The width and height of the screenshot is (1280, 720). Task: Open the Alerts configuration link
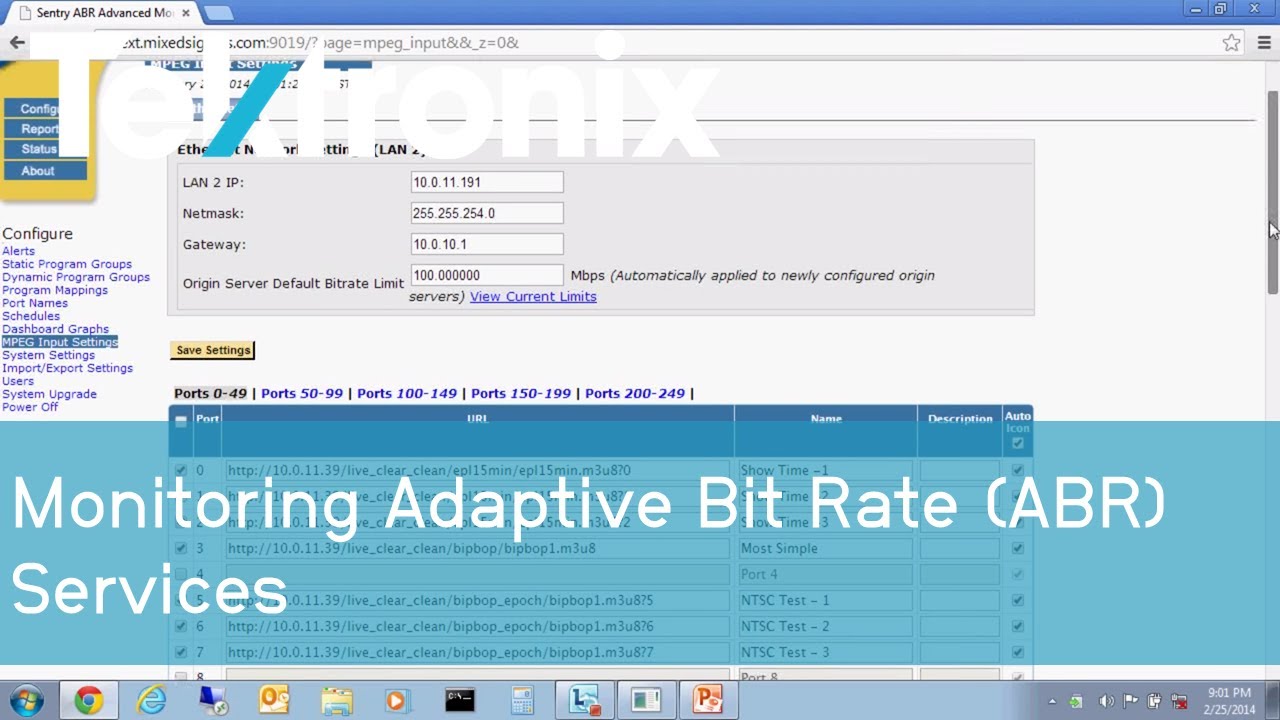coord(18,251)
